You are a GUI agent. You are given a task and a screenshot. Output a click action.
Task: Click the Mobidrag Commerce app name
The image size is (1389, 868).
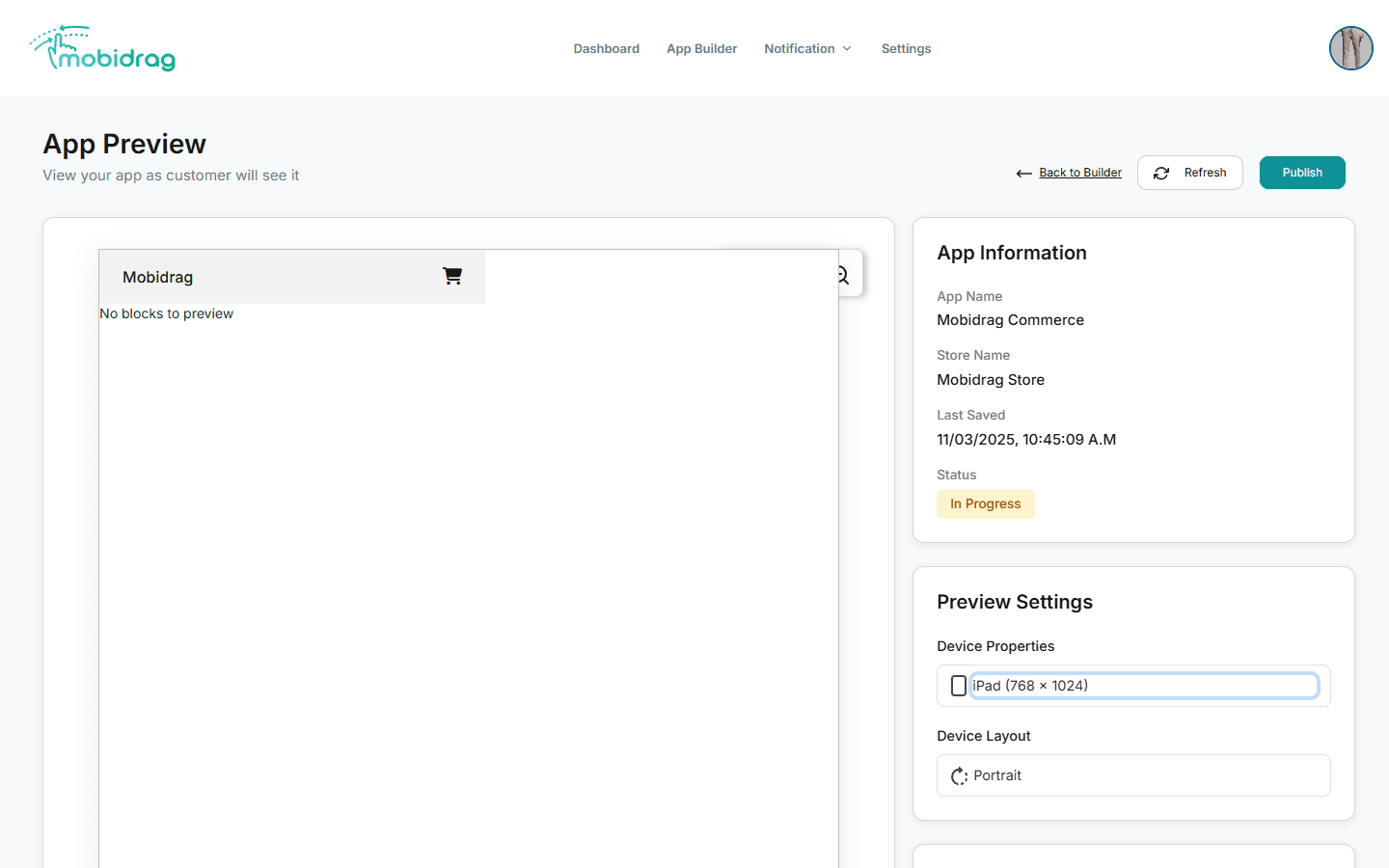(1011, 320)
